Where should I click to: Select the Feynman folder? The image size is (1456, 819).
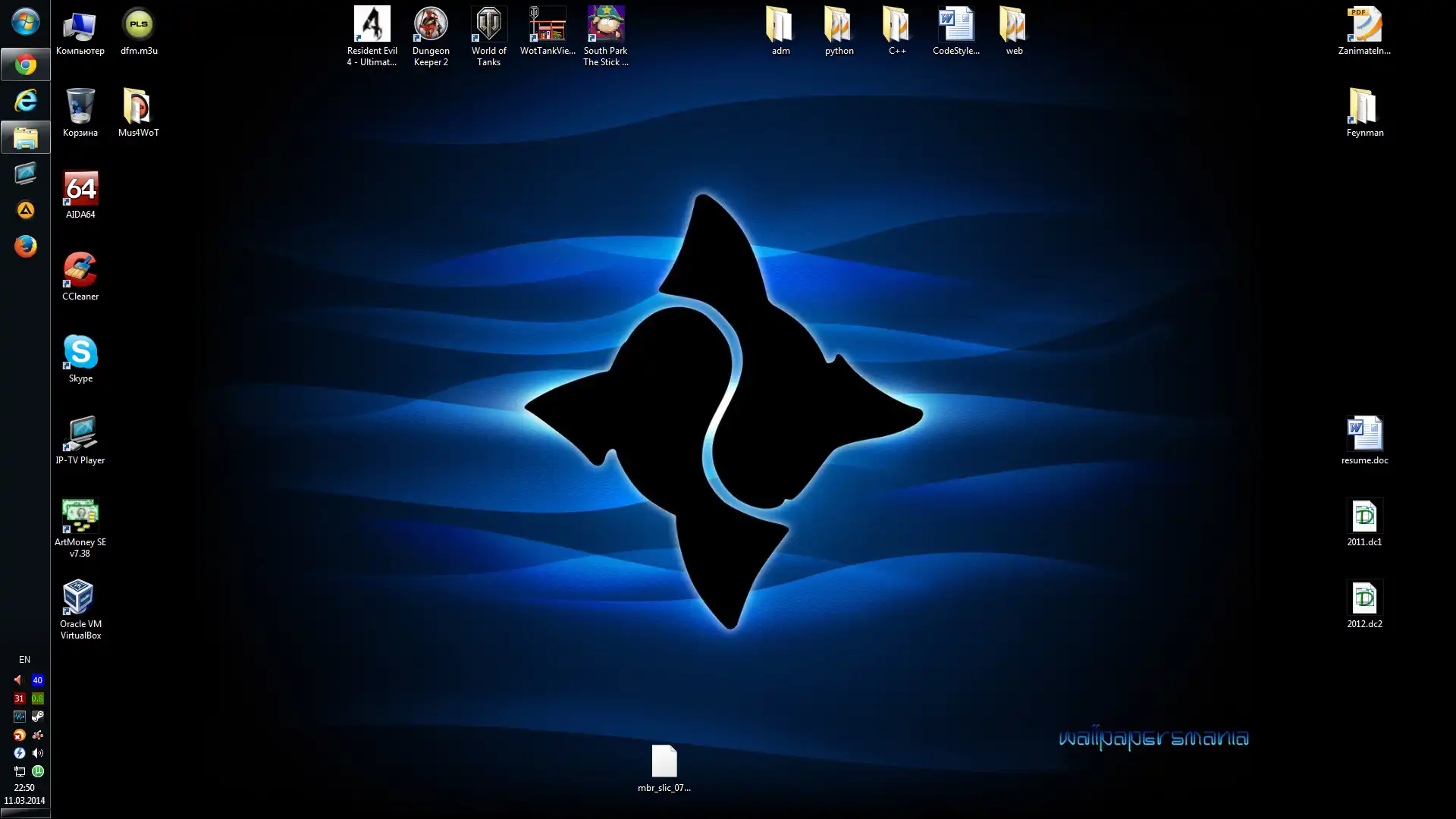pos(1364,108)
